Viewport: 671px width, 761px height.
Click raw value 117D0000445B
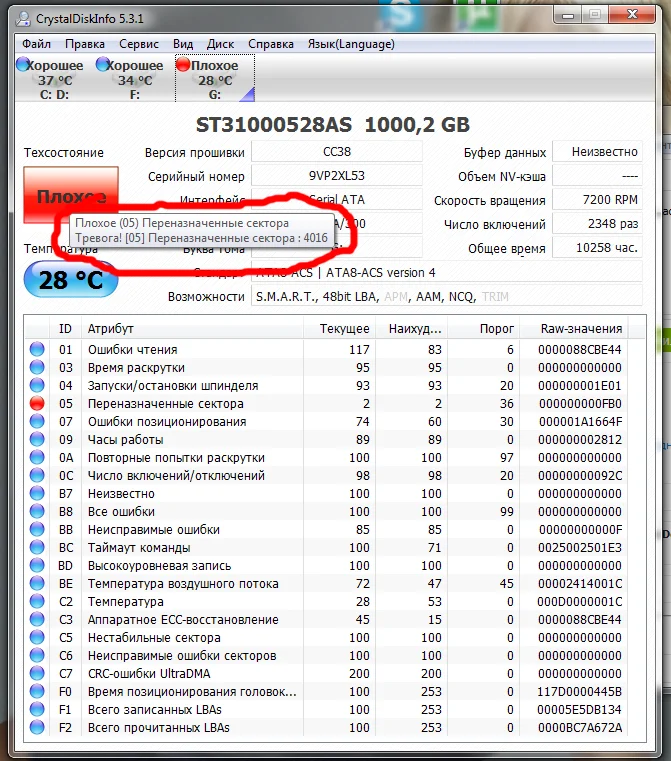pos(580,691)
